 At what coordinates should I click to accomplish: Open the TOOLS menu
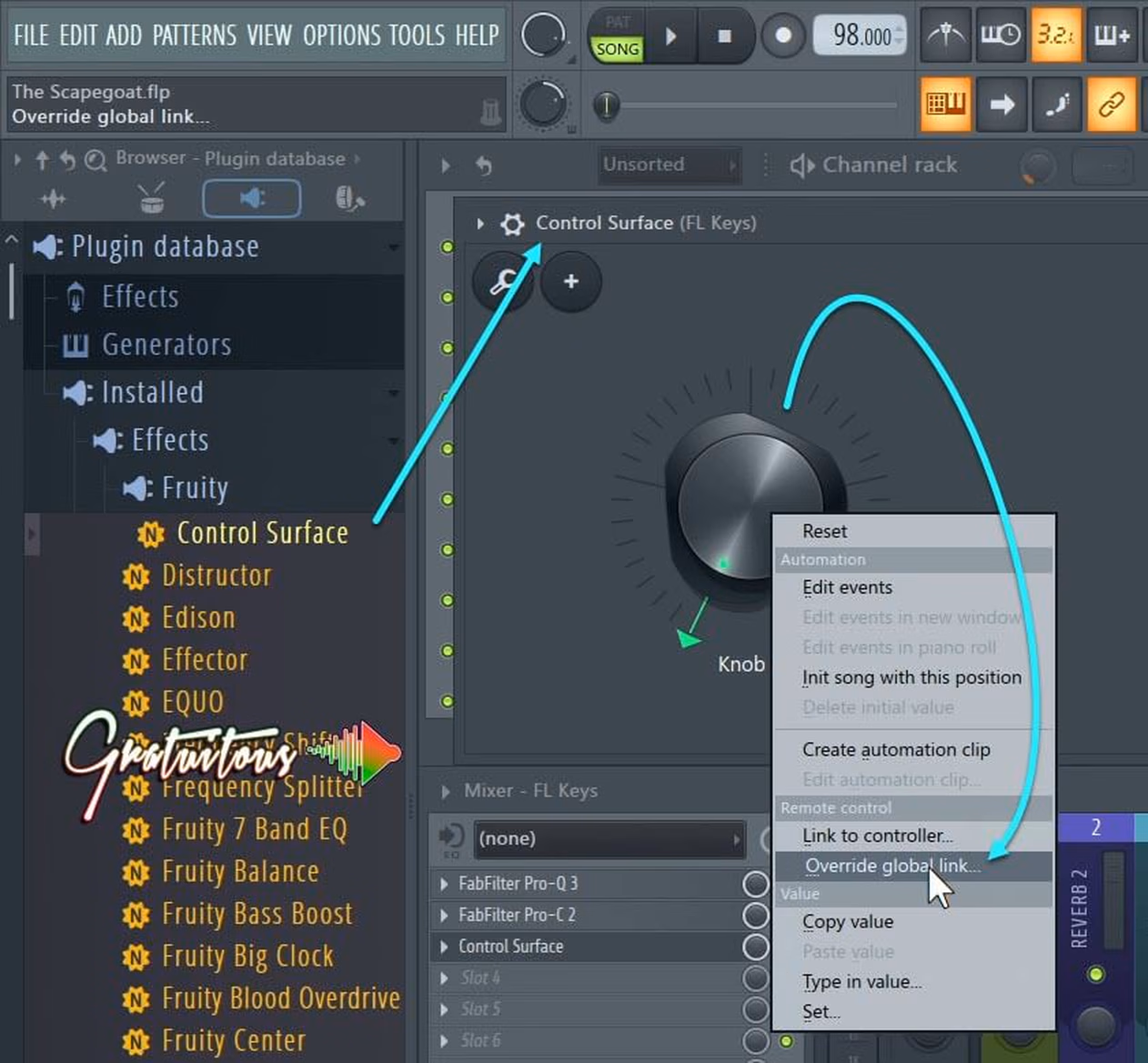(417, 35)
